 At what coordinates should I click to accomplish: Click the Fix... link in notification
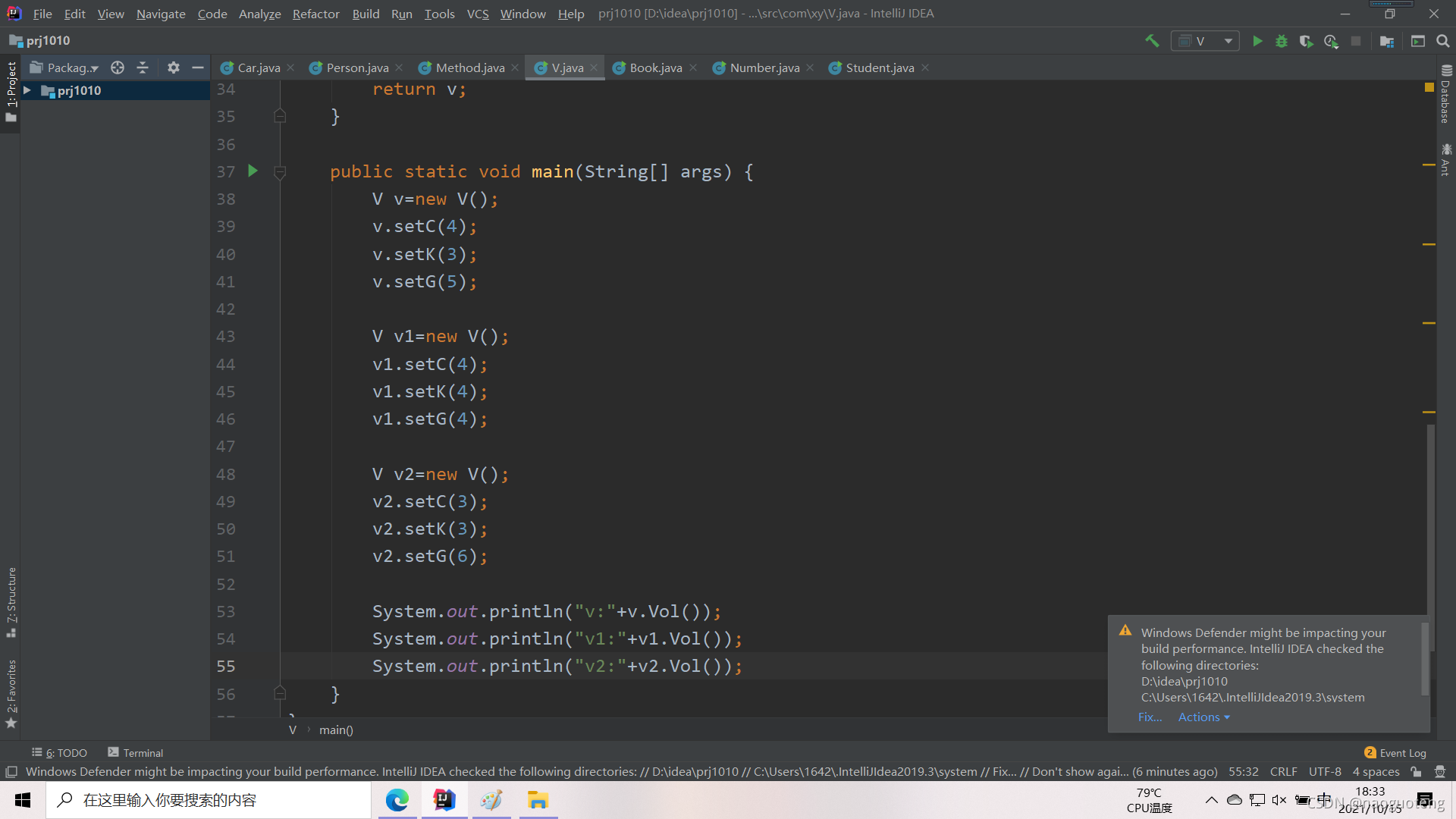(x=1150, y=717)
